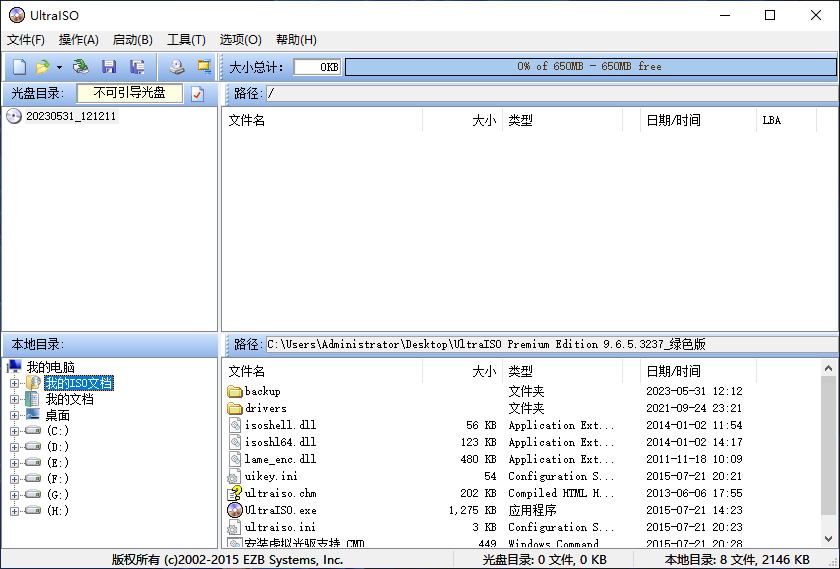Screen dimensions: 840x569
Task: Open the 选项(O) menu
Action: click(x=241, y=40)
